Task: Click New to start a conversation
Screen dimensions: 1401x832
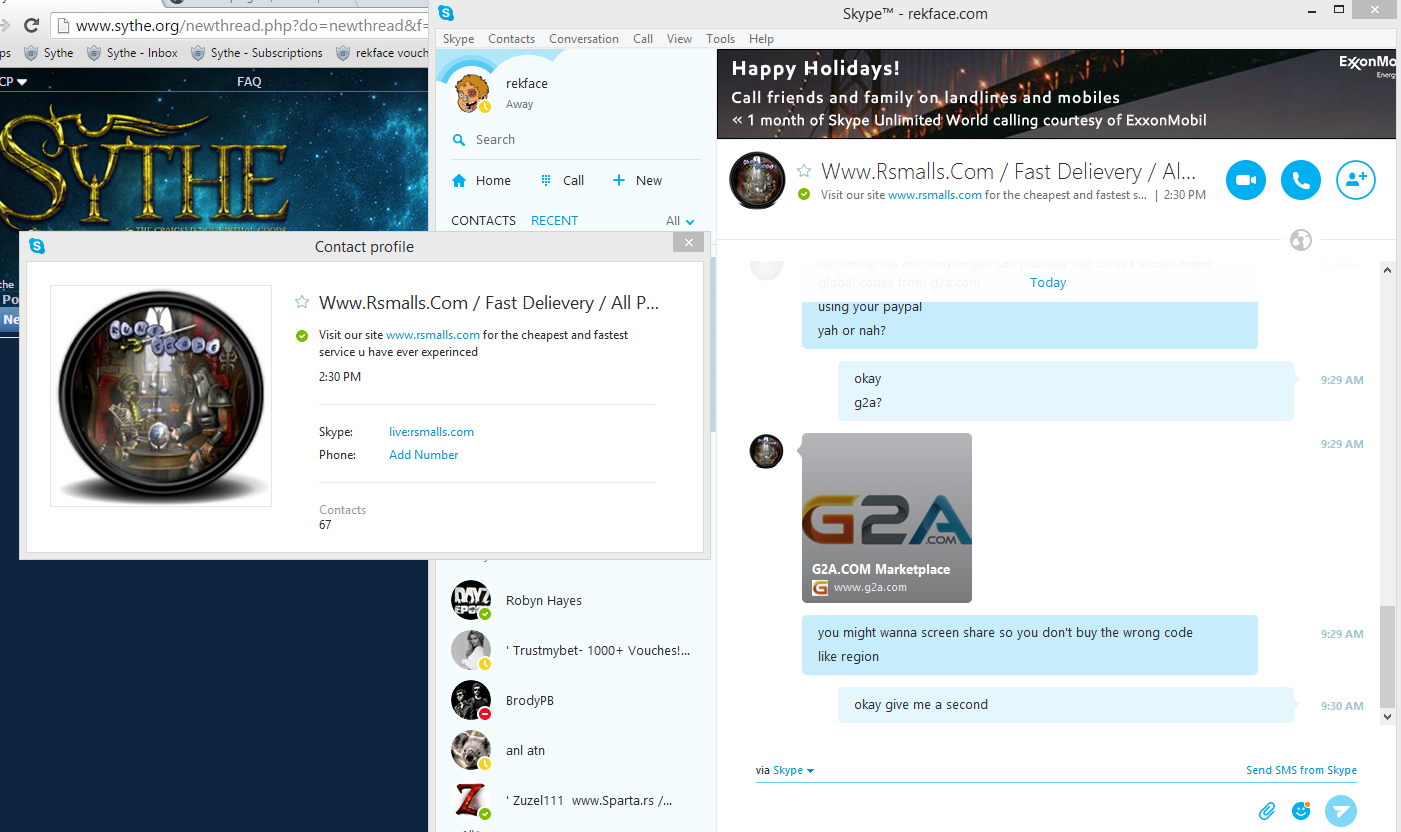Action: pyautogui.click(x=637, y=181)
